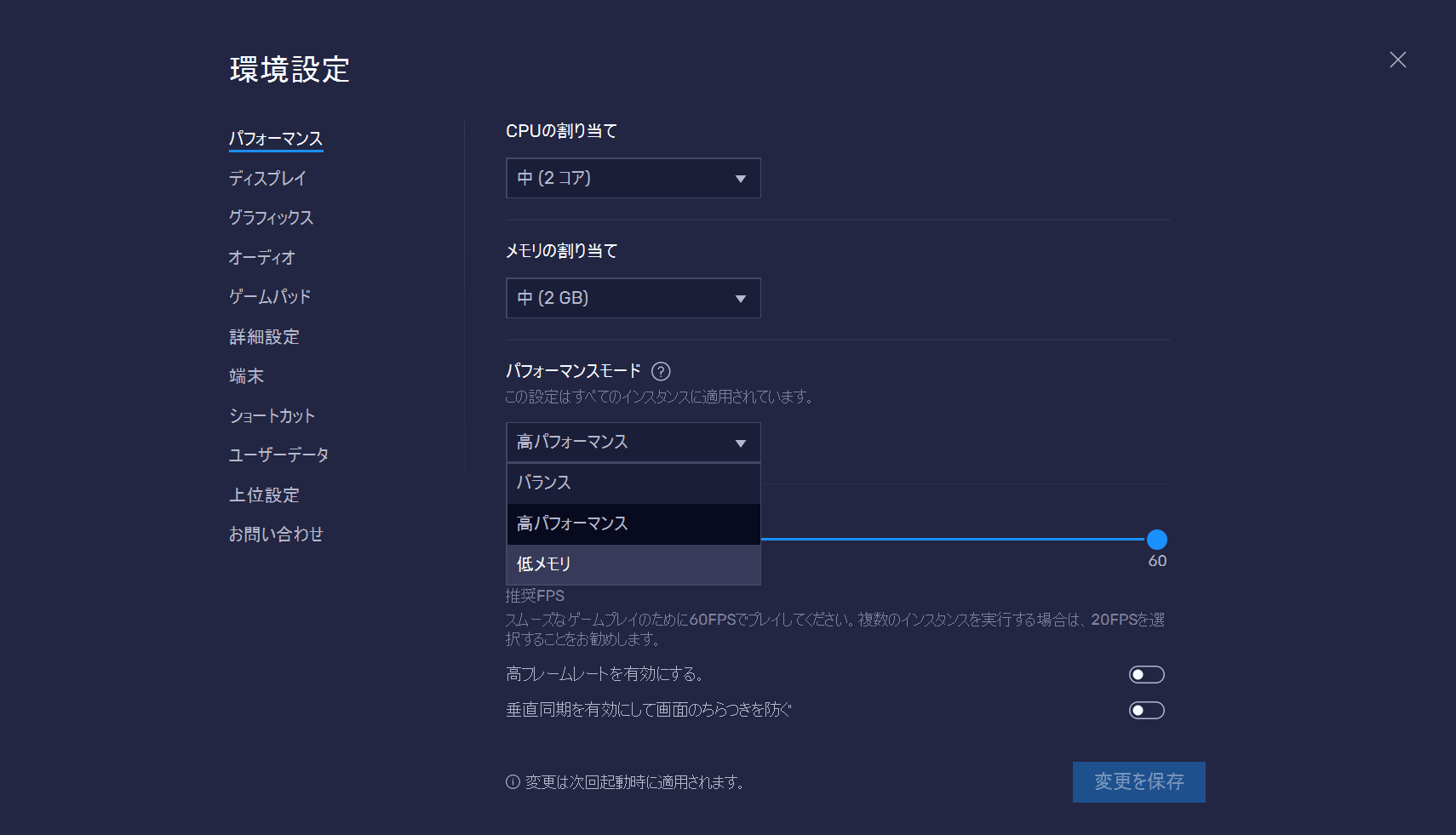Close the 環境設定 settings window
The image size is (1456, 835).
point(1397,60)
